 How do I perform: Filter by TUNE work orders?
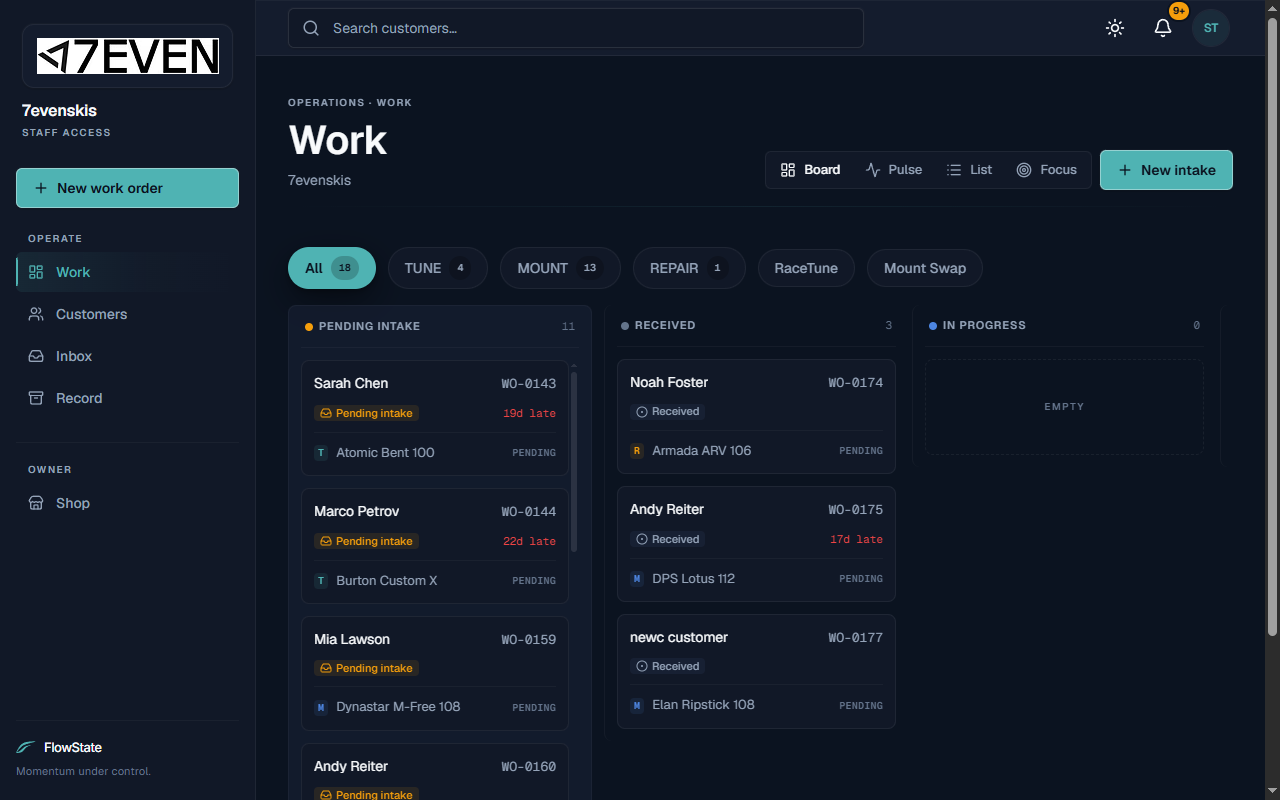pos(437,268)
